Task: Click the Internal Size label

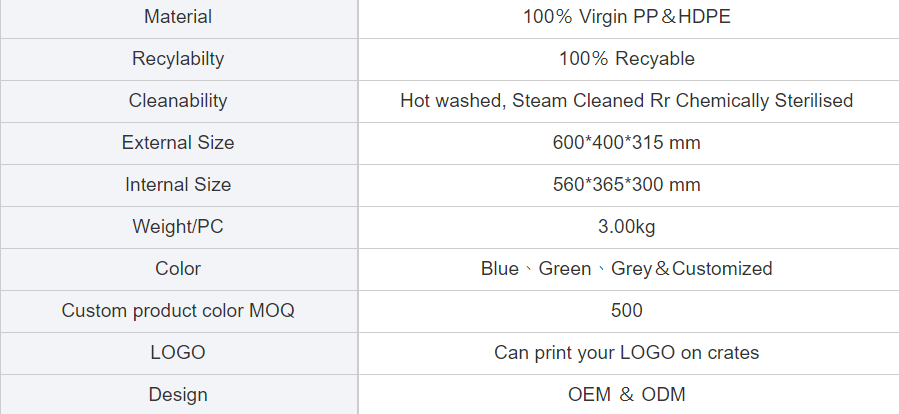Action: pos(178,185)
